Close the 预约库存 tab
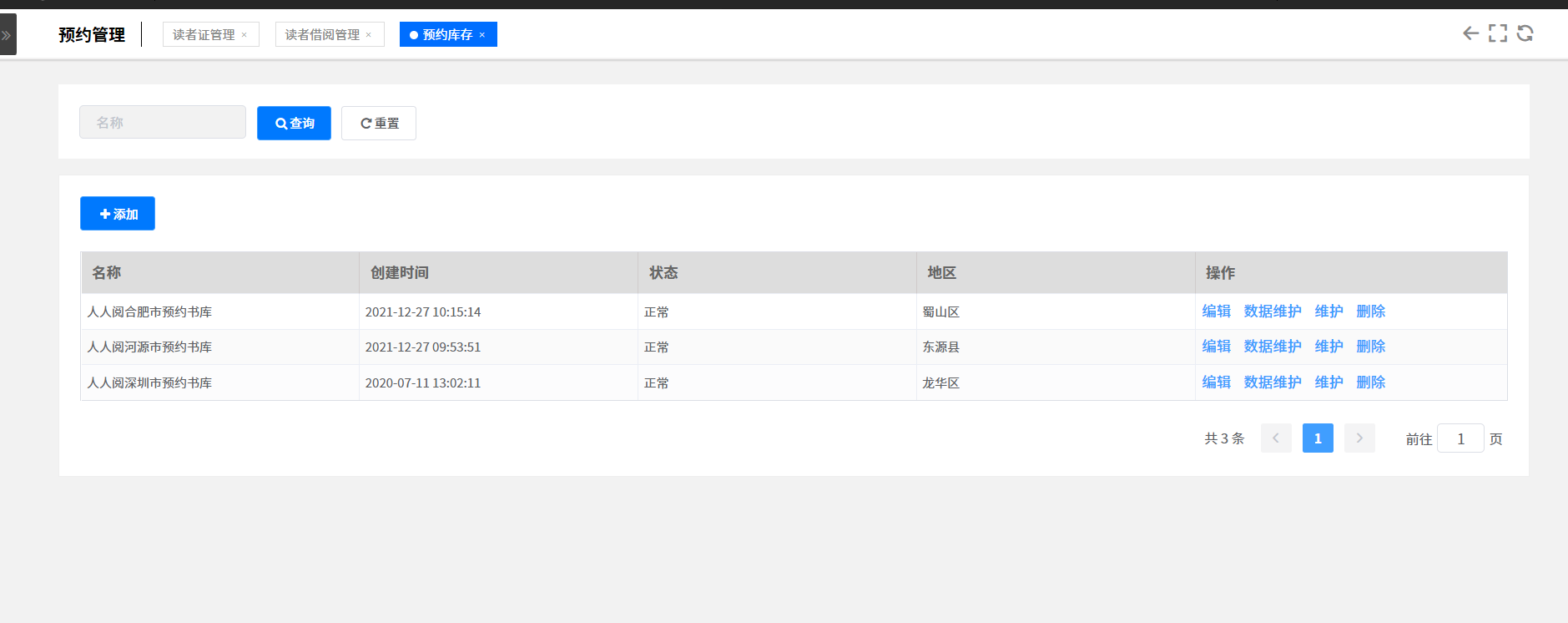The image size is (1568, 623). pos(482,35)
